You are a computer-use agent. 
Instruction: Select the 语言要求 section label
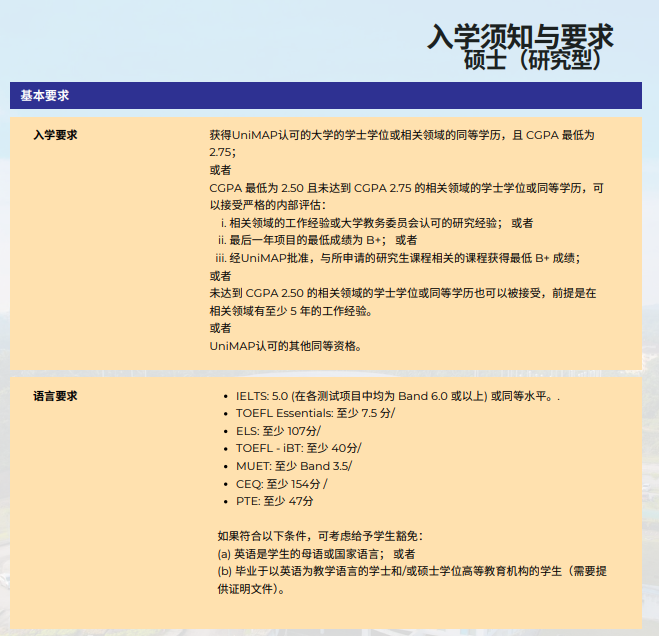(x=56, y=396)
